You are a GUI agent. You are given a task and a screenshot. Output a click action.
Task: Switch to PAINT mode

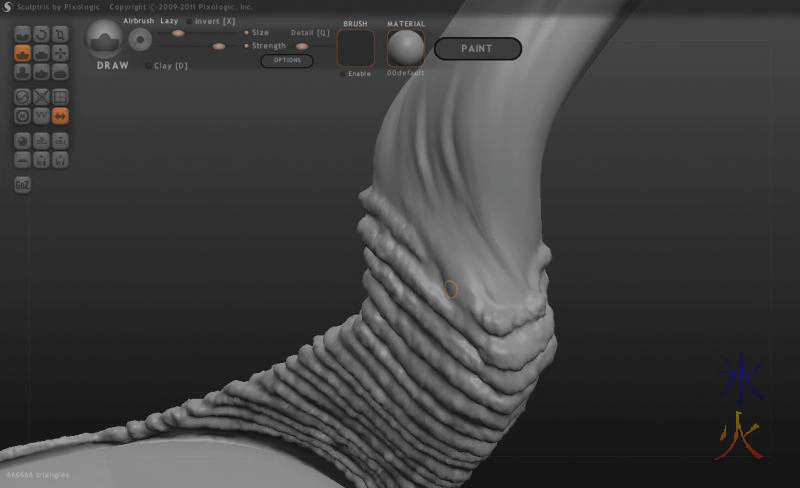click(x=478, y=48)
